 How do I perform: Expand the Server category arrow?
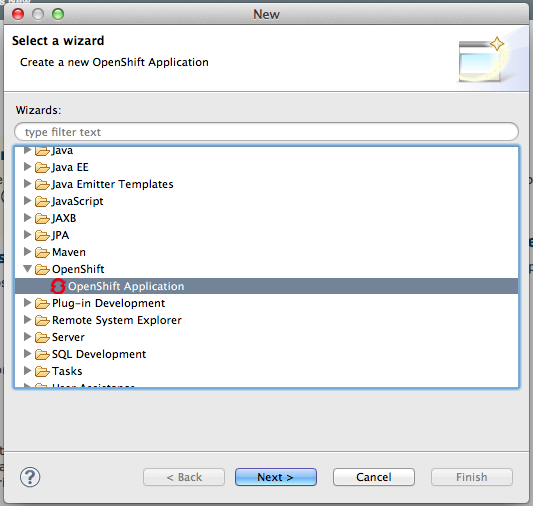pos(27,336)
